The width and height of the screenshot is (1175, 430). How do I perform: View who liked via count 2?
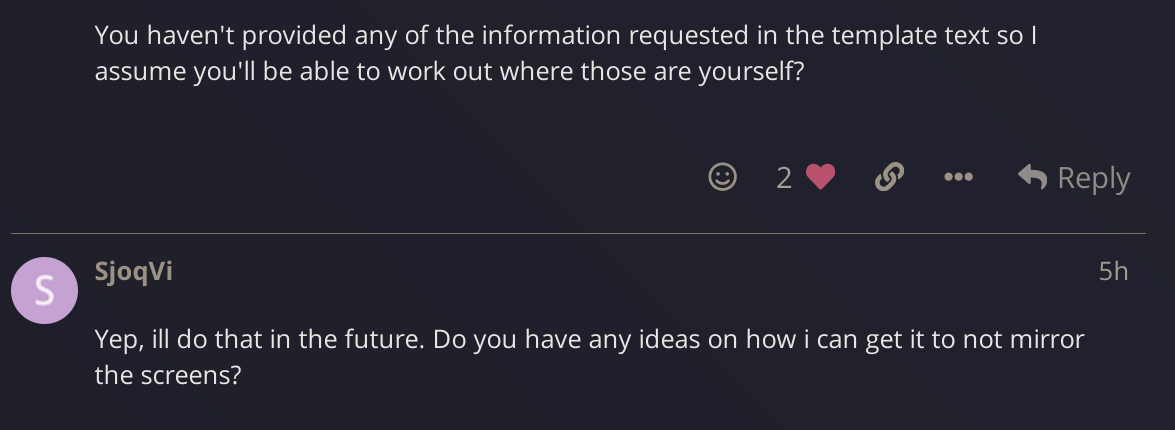click(784, 178)
